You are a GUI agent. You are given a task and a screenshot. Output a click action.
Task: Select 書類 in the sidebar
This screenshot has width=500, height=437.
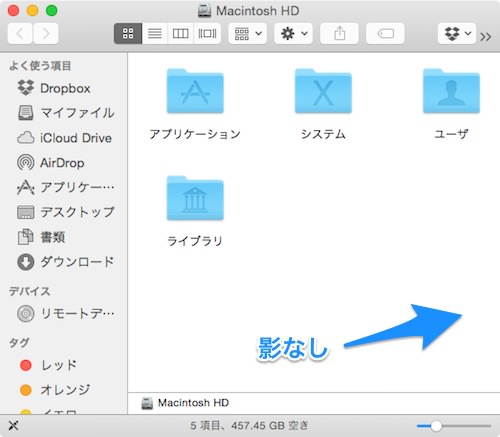(x=63, y=237)
